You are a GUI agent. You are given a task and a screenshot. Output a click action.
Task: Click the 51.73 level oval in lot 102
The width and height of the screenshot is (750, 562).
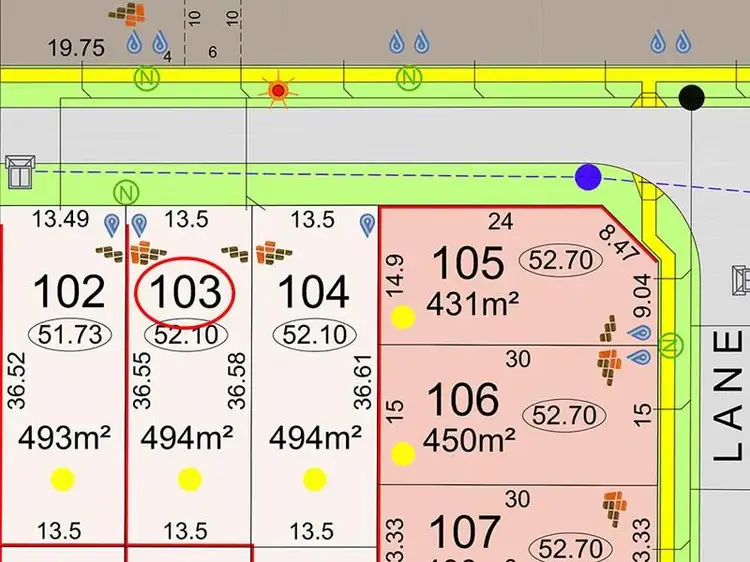click(68, 334)
